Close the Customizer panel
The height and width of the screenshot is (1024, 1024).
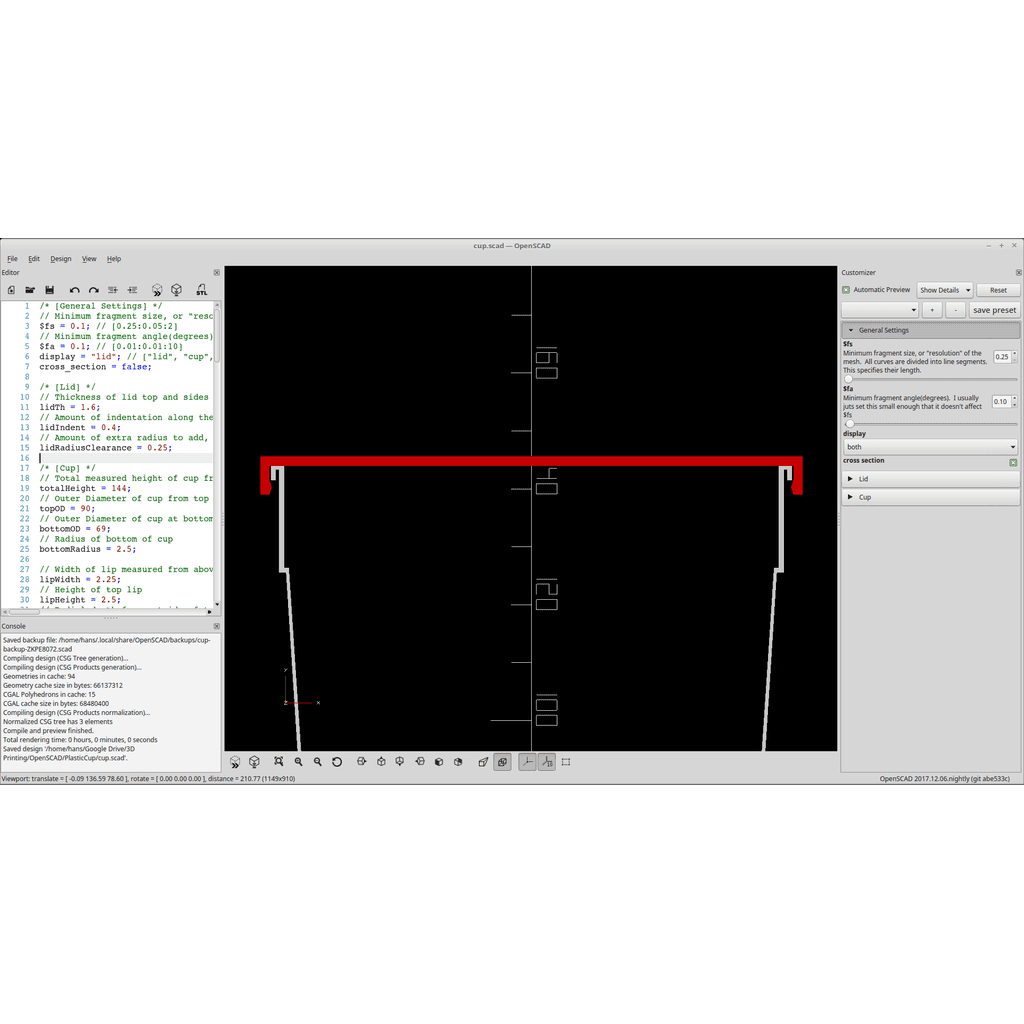point(1018,272)
